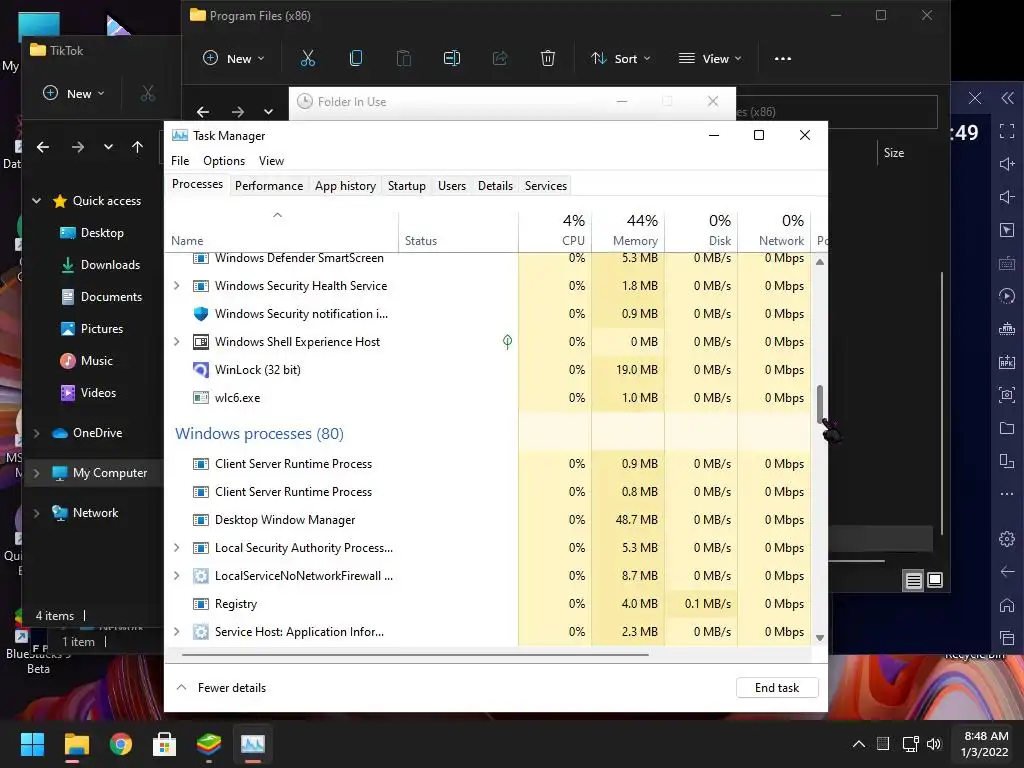Viewport: 1024px width, 768px height.
Task: Open the New dropdown in Program Files toolbar
Action: point(233,59)
